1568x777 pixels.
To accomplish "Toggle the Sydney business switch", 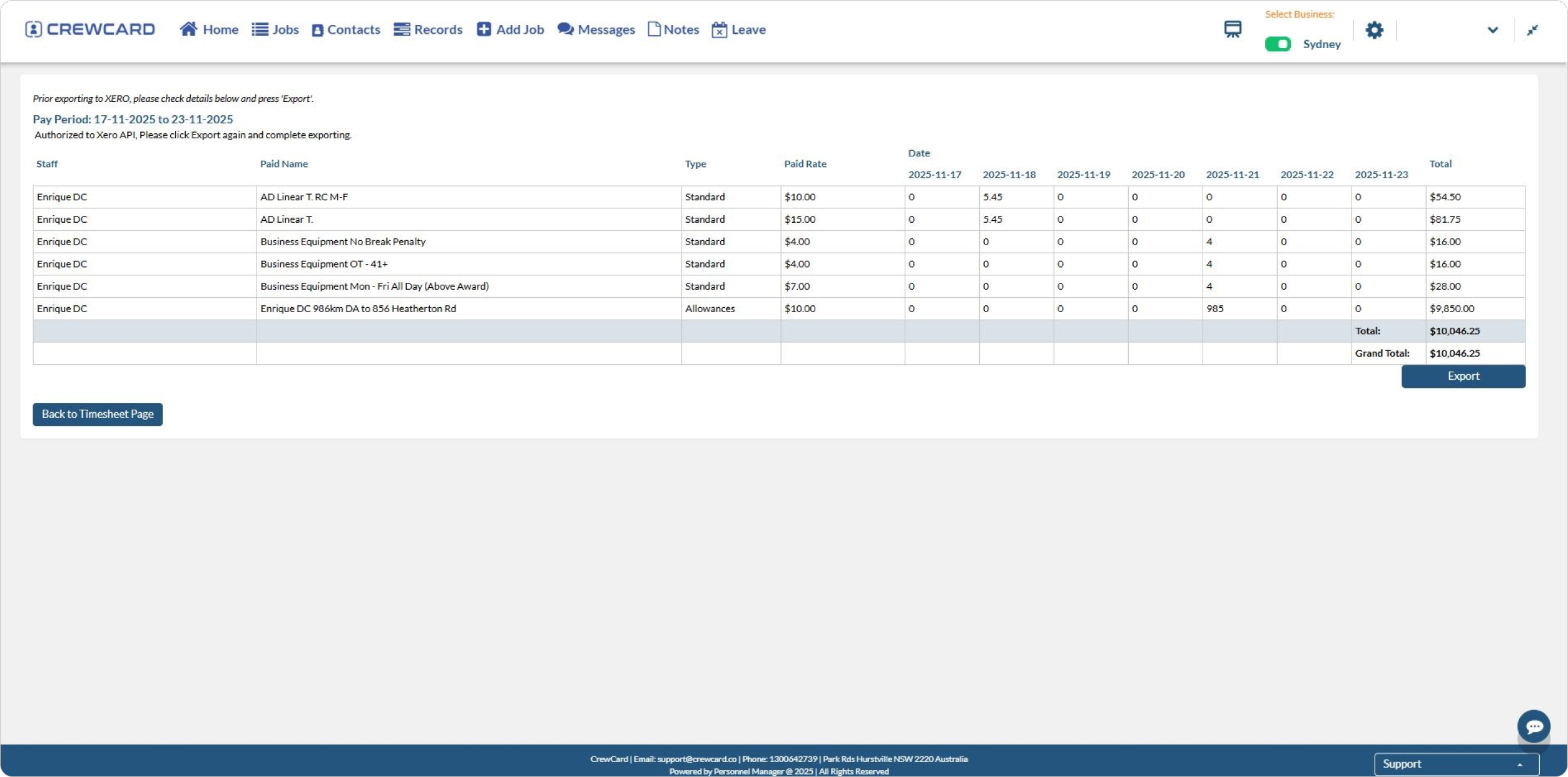I will (x=1278, y=44).
